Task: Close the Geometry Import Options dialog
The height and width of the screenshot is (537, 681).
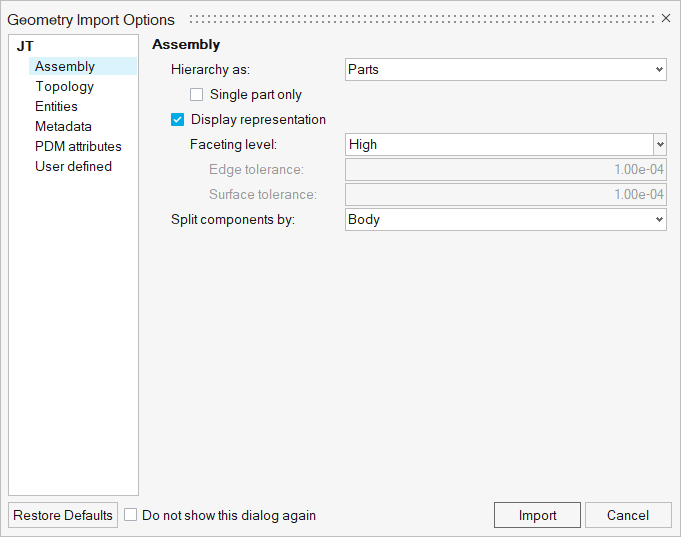Action: point(666,18)
